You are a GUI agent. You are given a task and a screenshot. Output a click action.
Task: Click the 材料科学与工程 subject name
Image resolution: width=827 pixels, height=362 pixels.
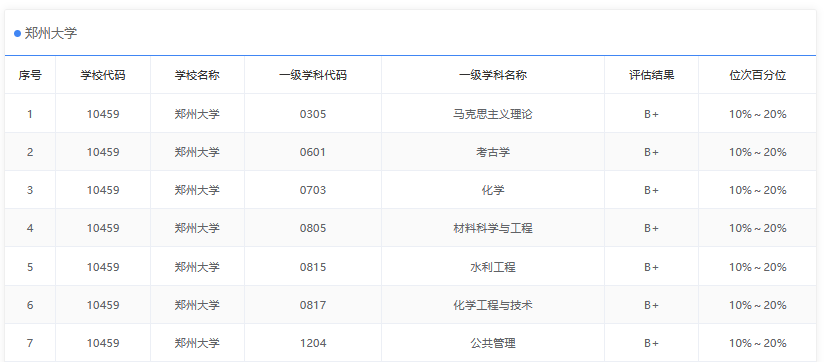pyautogui.click(x=493, y=228)
